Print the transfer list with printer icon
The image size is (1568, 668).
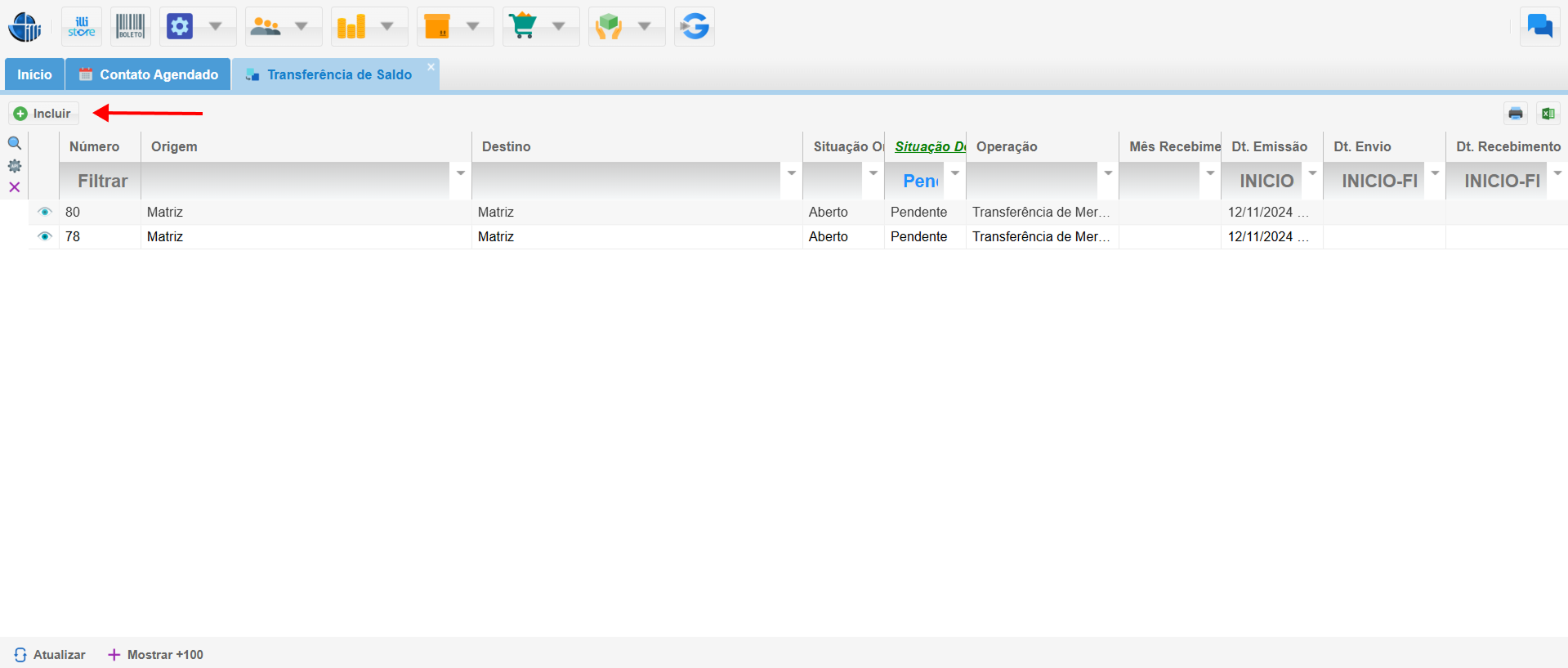click(x=1516, y=114)
